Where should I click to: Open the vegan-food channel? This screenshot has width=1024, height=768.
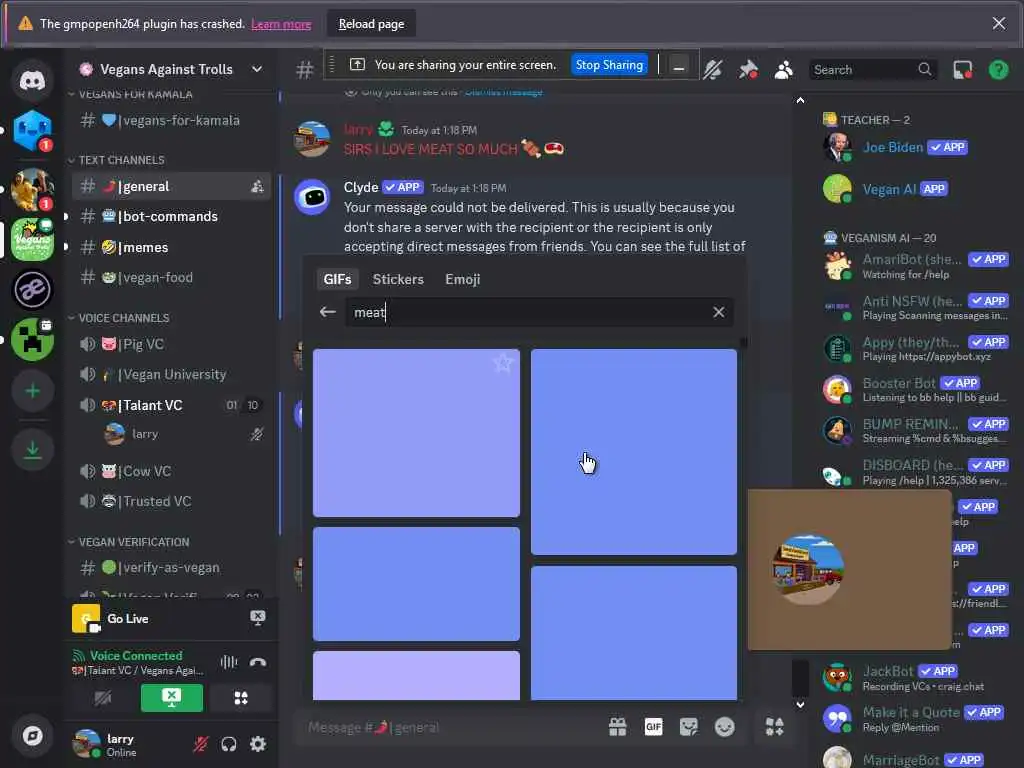pos(170,278)
